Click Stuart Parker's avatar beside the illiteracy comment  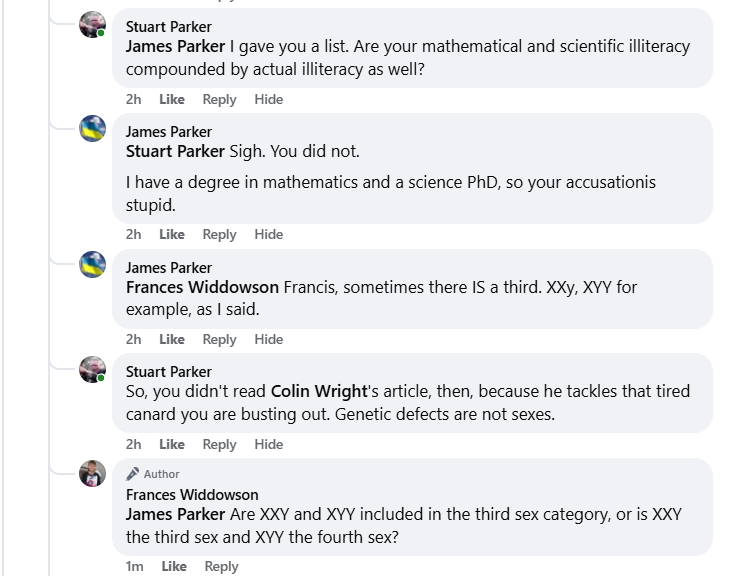93,25
